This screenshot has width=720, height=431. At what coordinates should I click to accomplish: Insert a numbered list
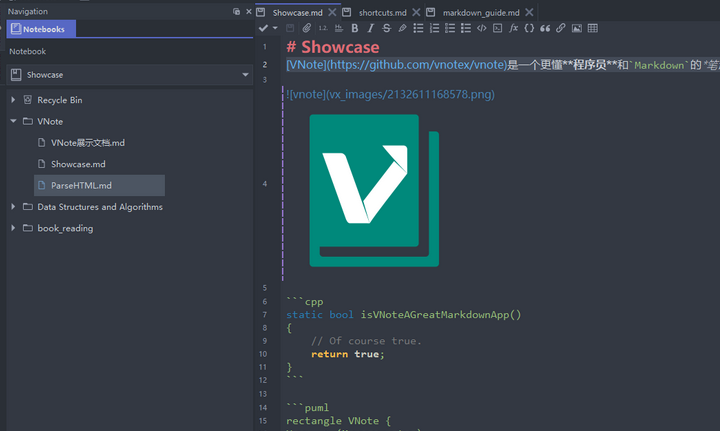click(434, 28)
